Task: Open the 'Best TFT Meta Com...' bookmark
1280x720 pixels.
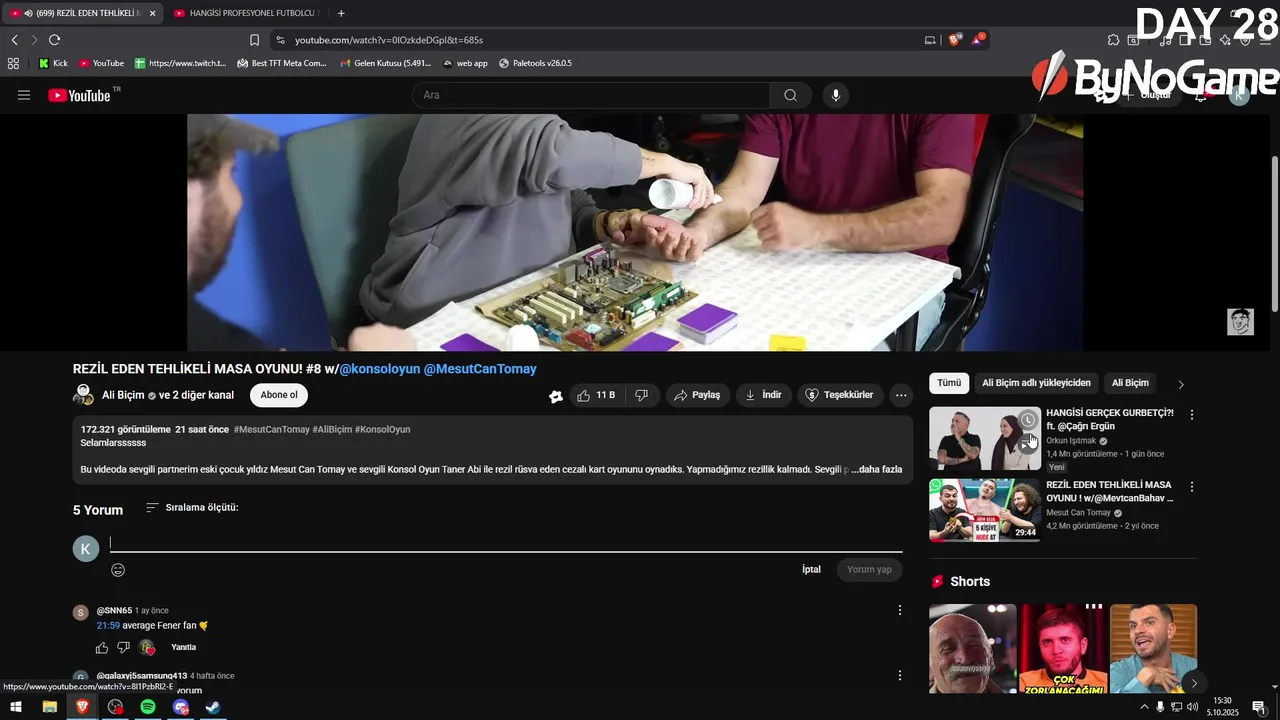Action: tap(282, 63)
